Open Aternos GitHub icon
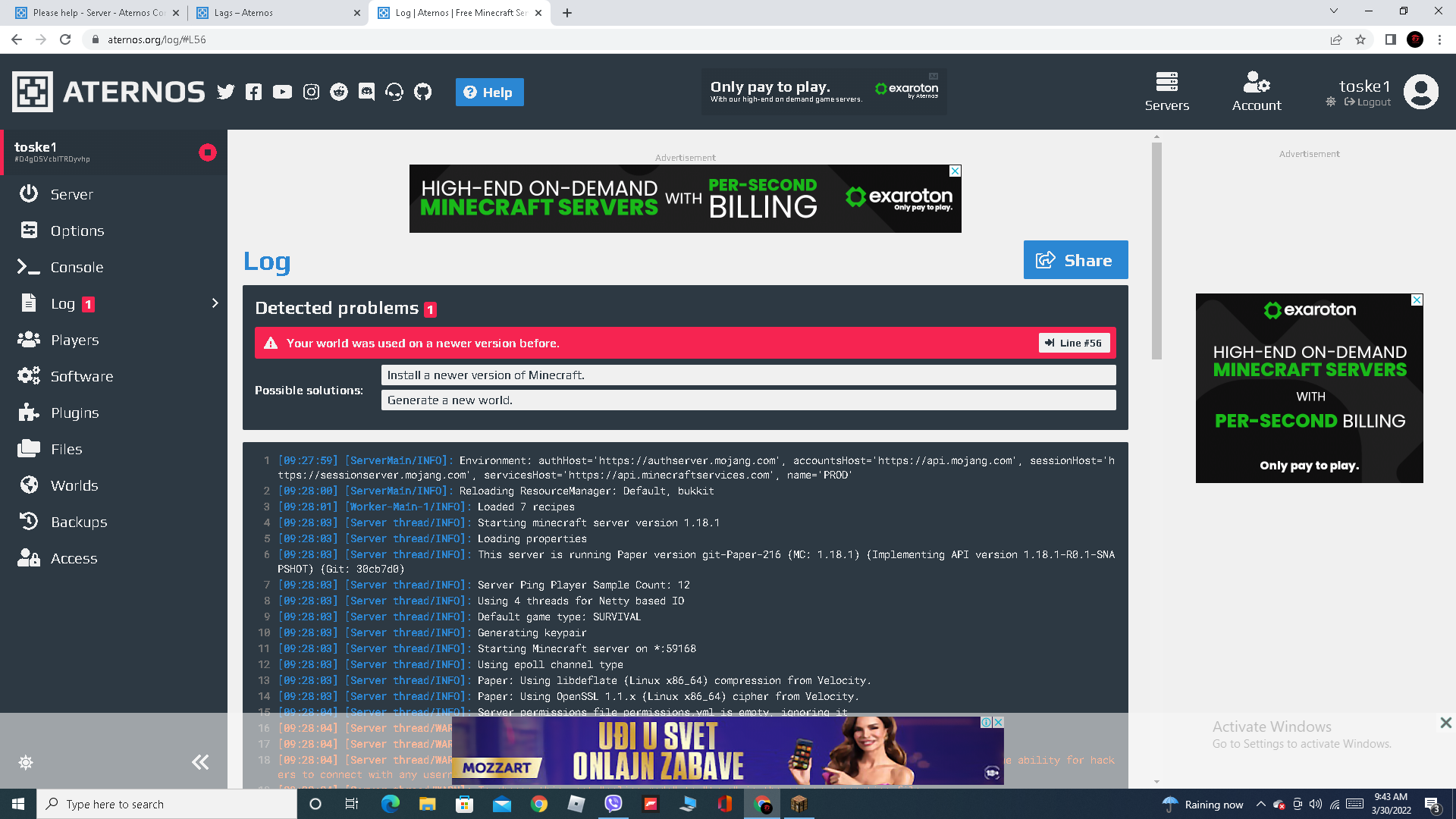1456x819 pixels. [422, 92]
